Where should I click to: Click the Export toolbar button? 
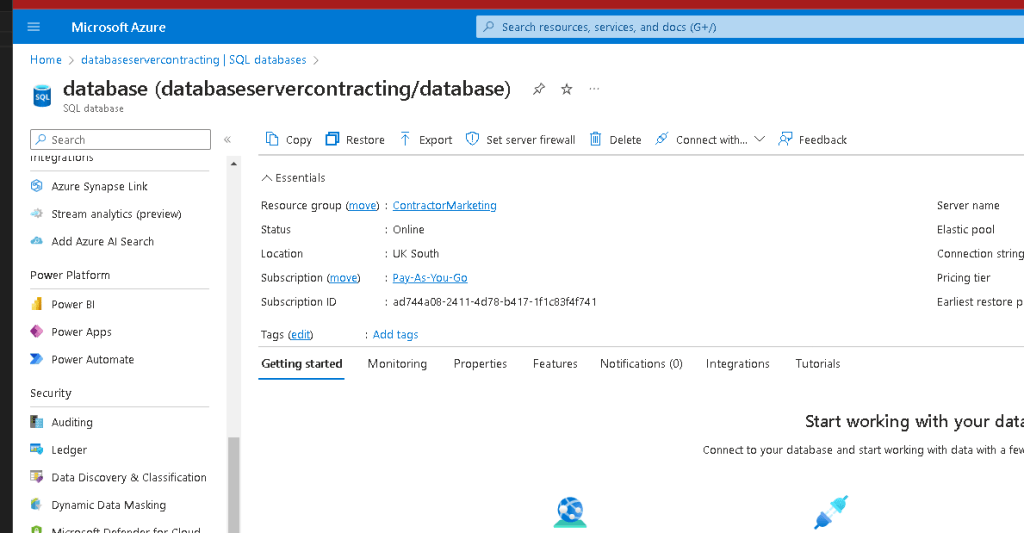click(x=426, y=140)
